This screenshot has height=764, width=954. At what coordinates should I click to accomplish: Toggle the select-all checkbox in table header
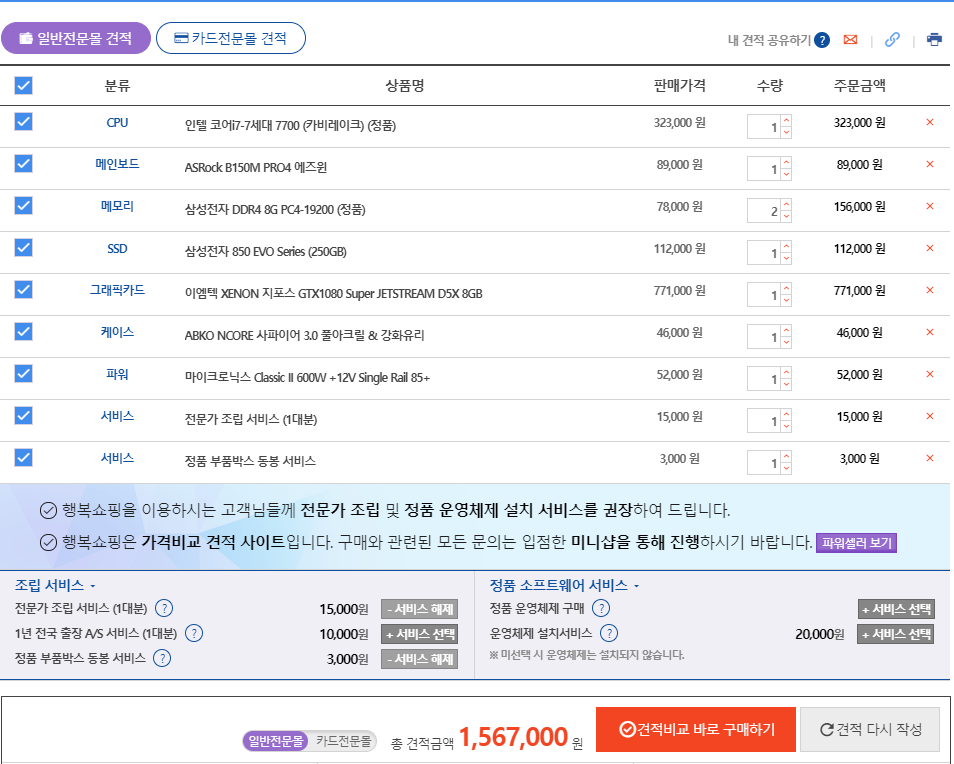click(x=24, y=86)
